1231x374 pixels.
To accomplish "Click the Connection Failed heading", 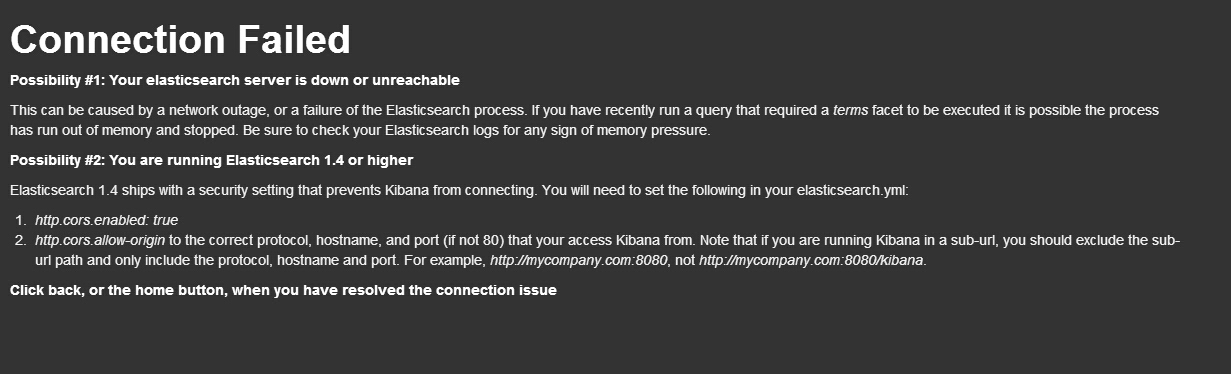I will 180,39.
